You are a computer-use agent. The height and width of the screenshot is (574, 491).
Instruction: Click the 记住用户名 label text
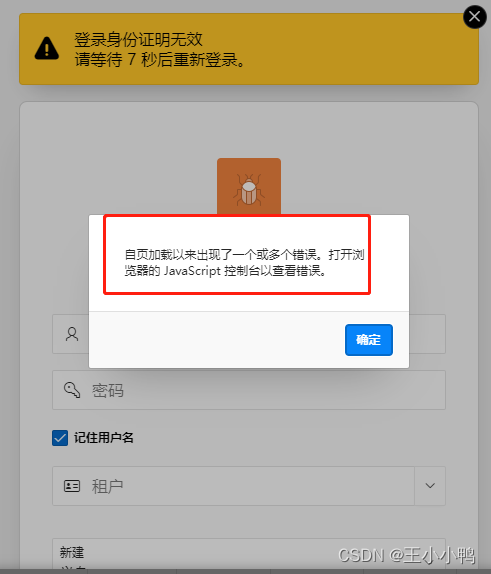(104, 438)
